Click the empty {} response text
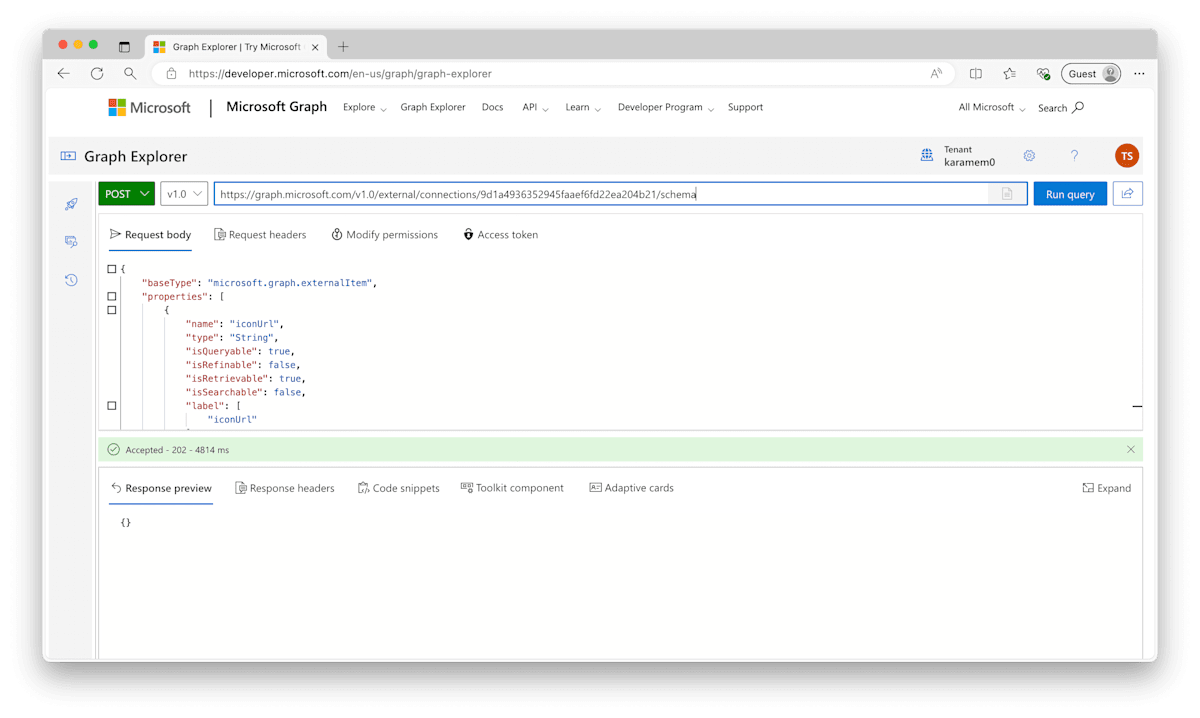The width and height of the screenshot is (1200, 718). pyautogui.click(x=125, y=522)
